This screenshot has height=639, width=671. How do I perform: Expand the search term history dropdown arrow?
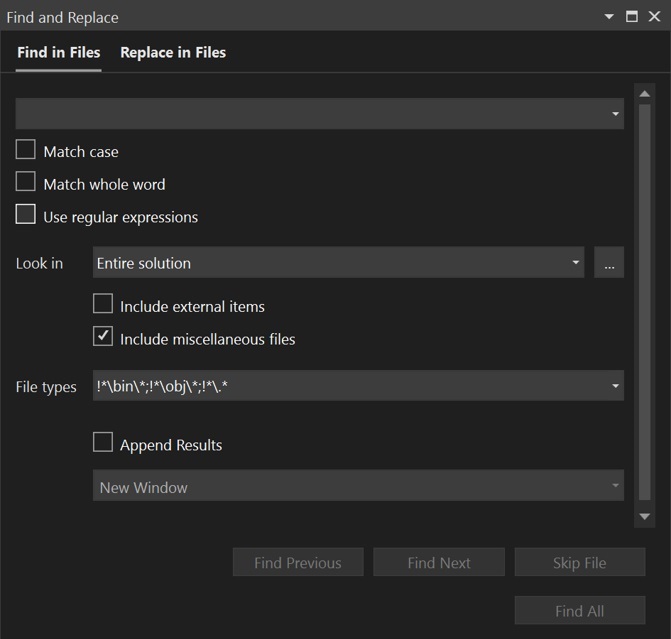(615, 113)
